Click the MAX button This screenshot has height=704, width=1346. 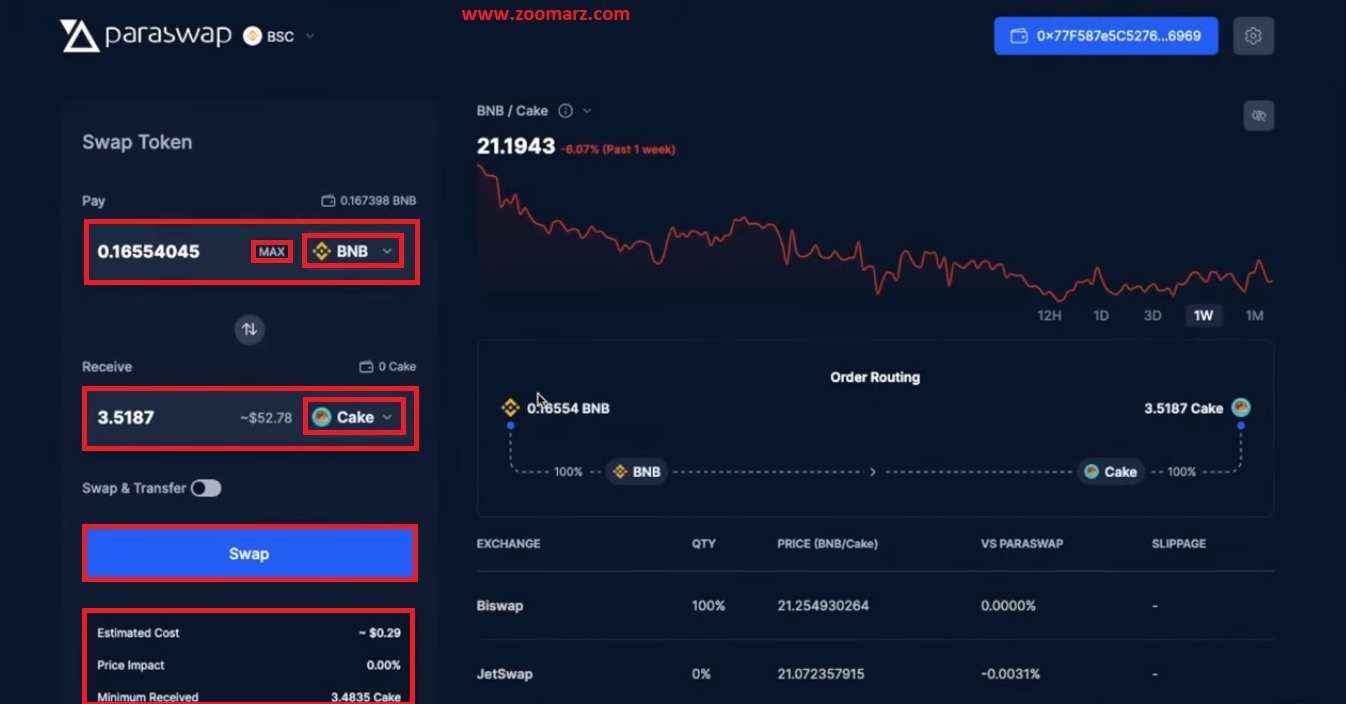pyautogui.click(x=272, y=252)
